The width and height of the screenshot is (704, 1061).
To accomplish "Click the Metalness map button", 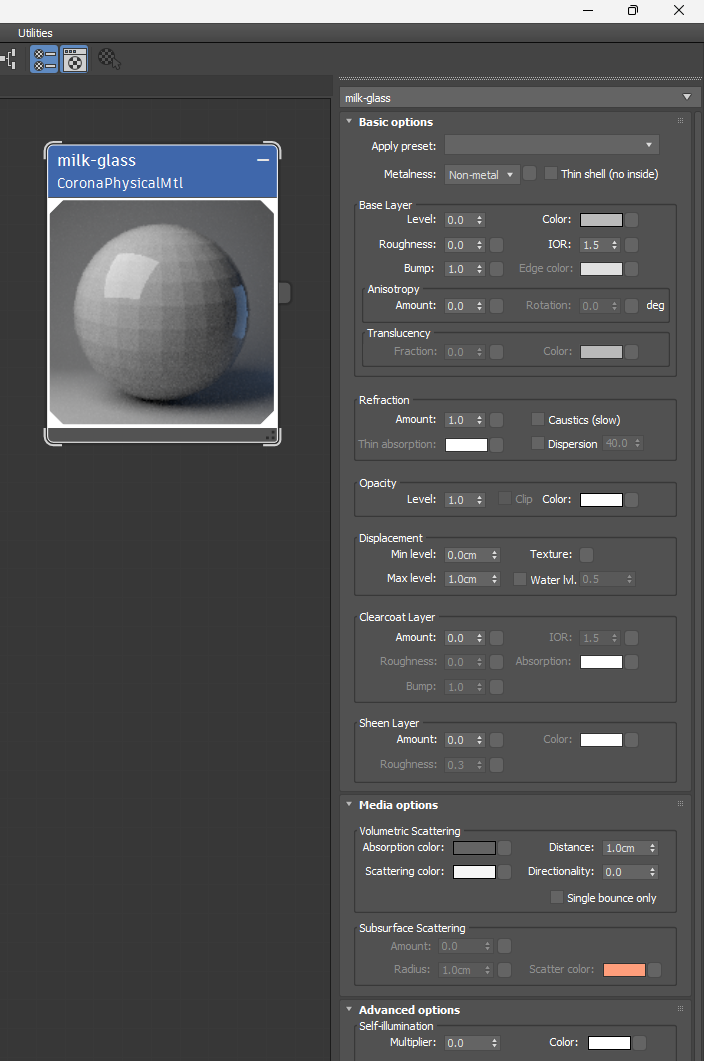I will [x=529, y=173].
